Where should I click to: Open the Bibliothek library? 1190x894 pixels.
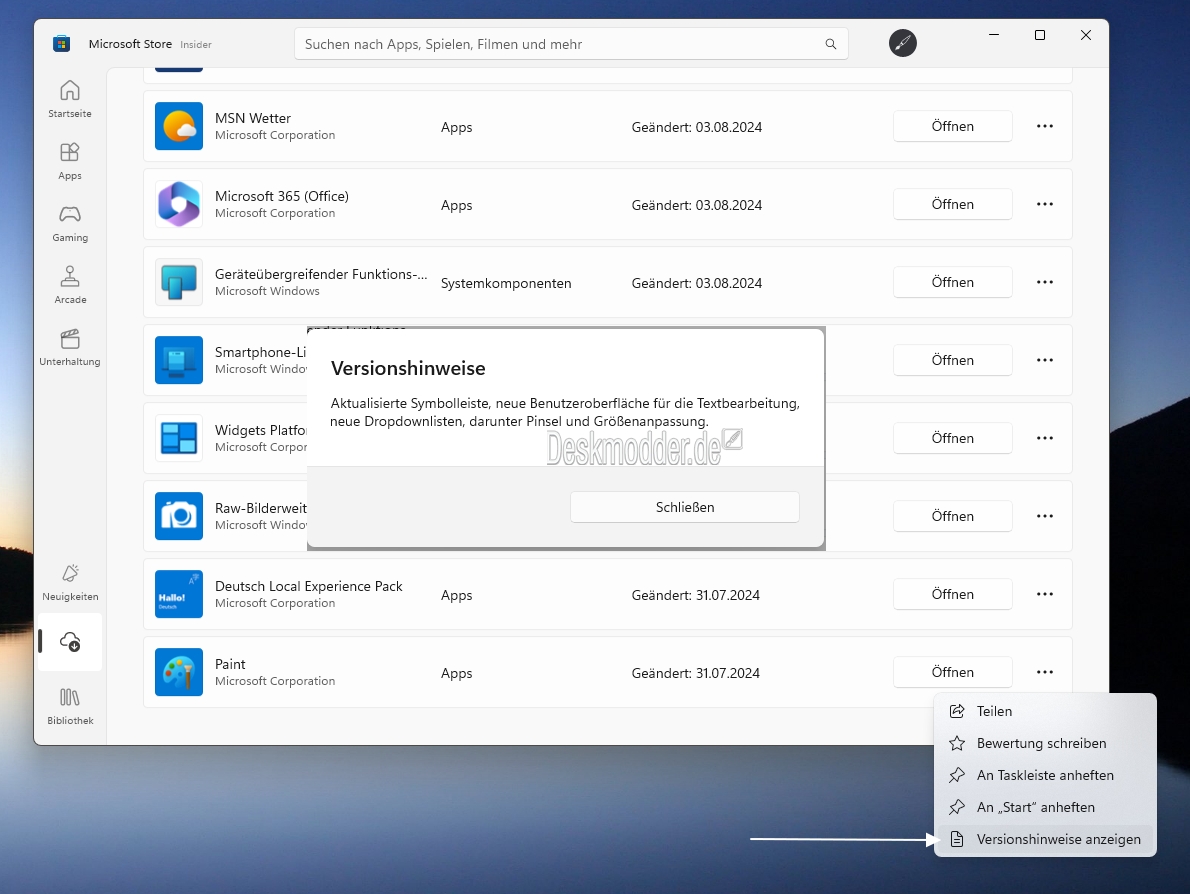pos(70,706)
